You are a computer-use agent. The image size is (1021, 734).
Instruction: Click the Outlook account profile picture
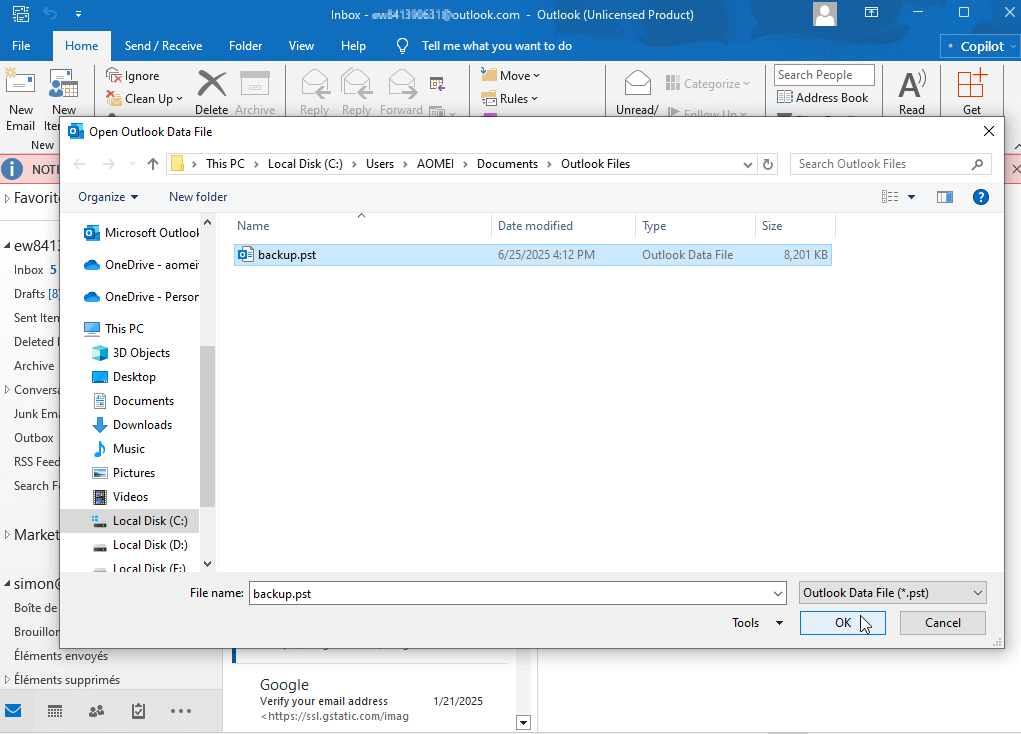pos(825,14)
